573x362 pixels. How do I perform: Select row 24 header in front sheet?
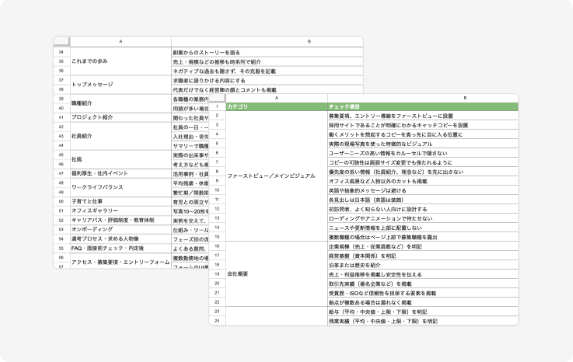pyautogui.click(x=217, y=321)
